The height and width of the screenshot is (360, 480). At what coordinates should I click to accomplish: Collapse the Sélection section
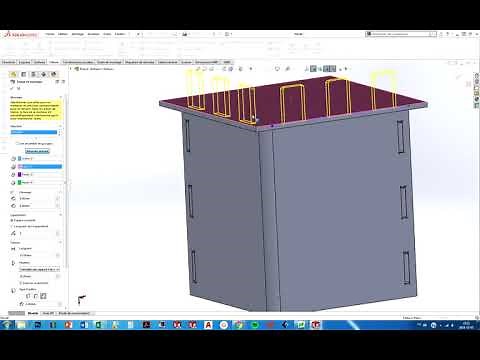[61, 126]
